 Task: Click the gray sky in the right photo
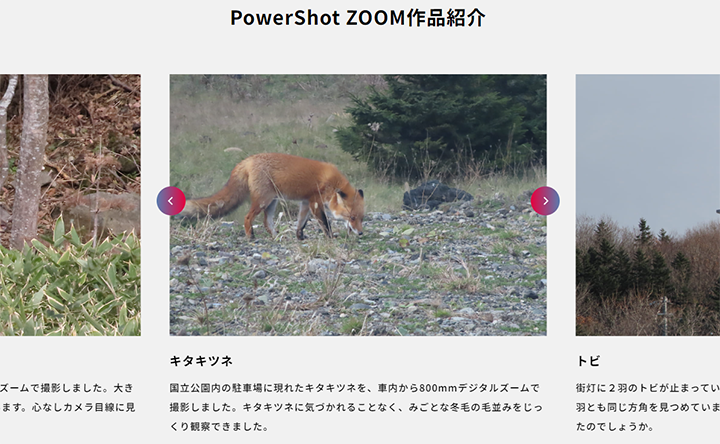point(645,147)
